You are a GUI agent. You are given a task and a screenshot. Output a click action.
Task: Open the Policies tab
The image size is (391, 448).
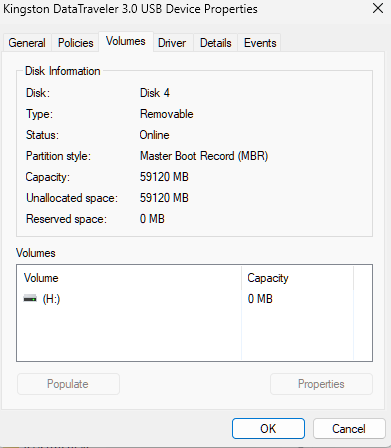75,43
